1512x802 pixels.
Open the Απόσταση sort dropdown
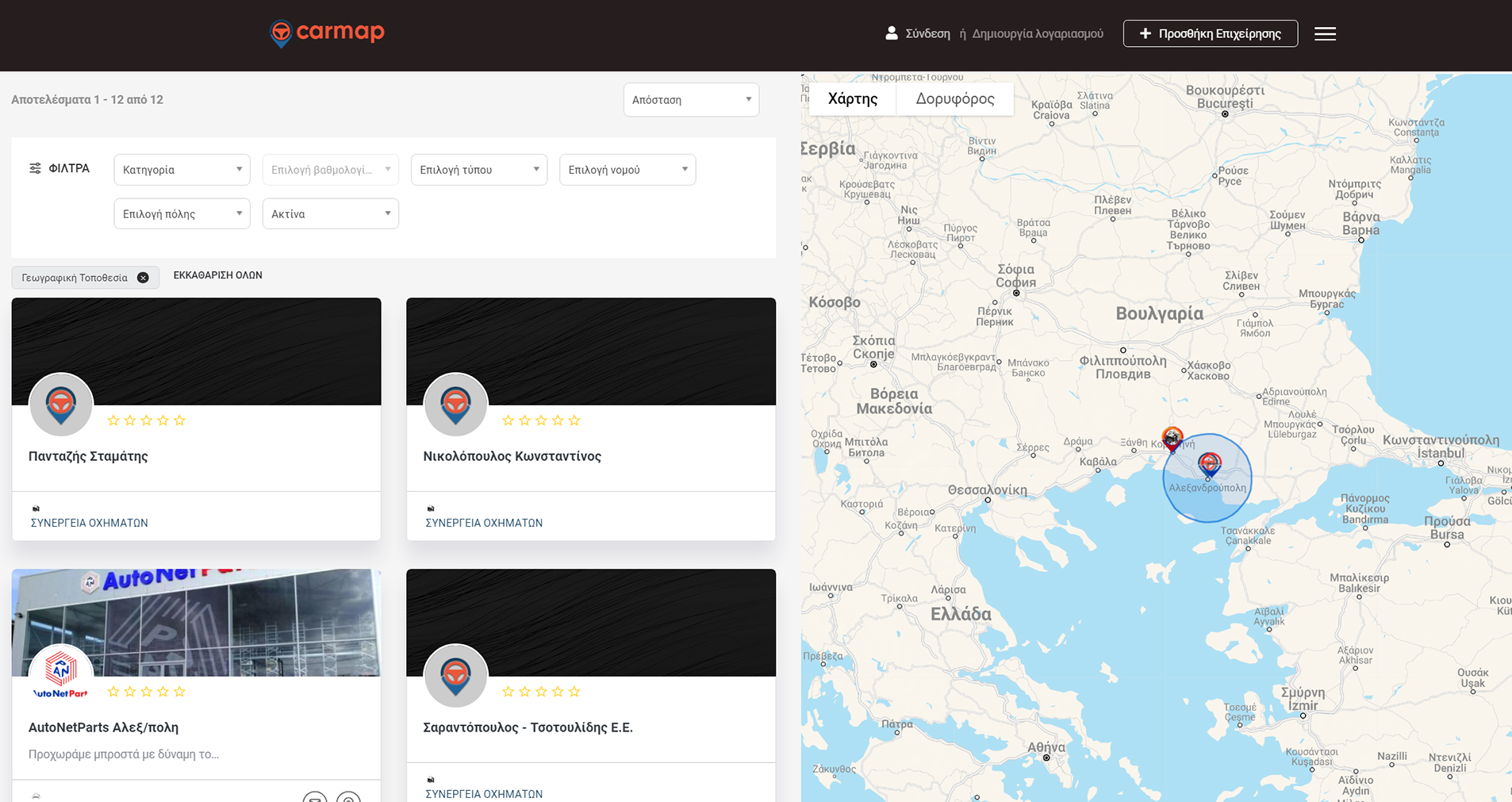pyautogui.click(x=691, y=100)
